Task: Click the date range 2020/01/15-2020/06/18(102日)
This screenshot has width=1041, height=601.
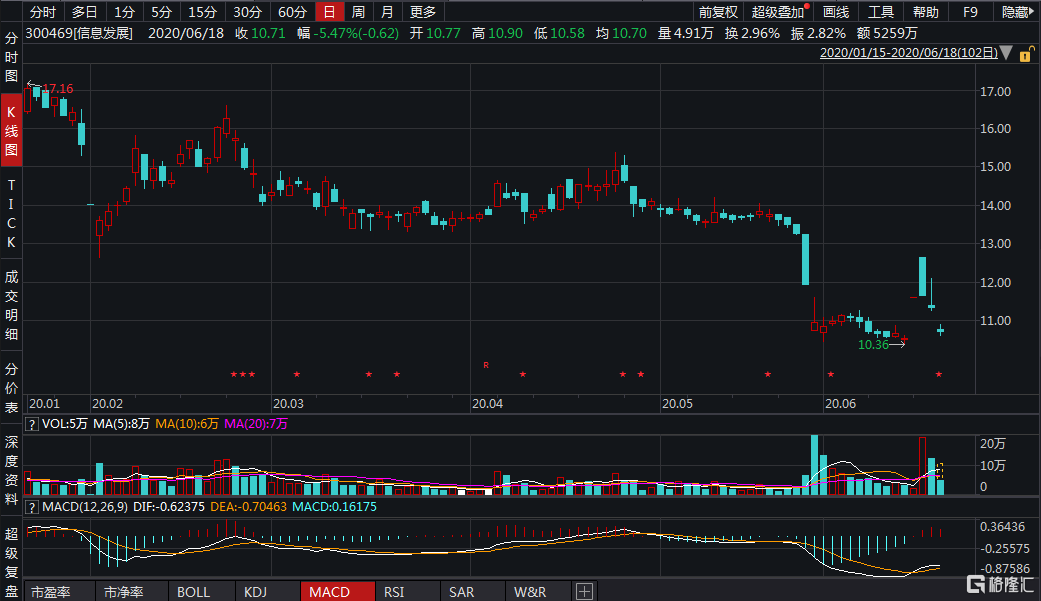Action: coord(909,53)
